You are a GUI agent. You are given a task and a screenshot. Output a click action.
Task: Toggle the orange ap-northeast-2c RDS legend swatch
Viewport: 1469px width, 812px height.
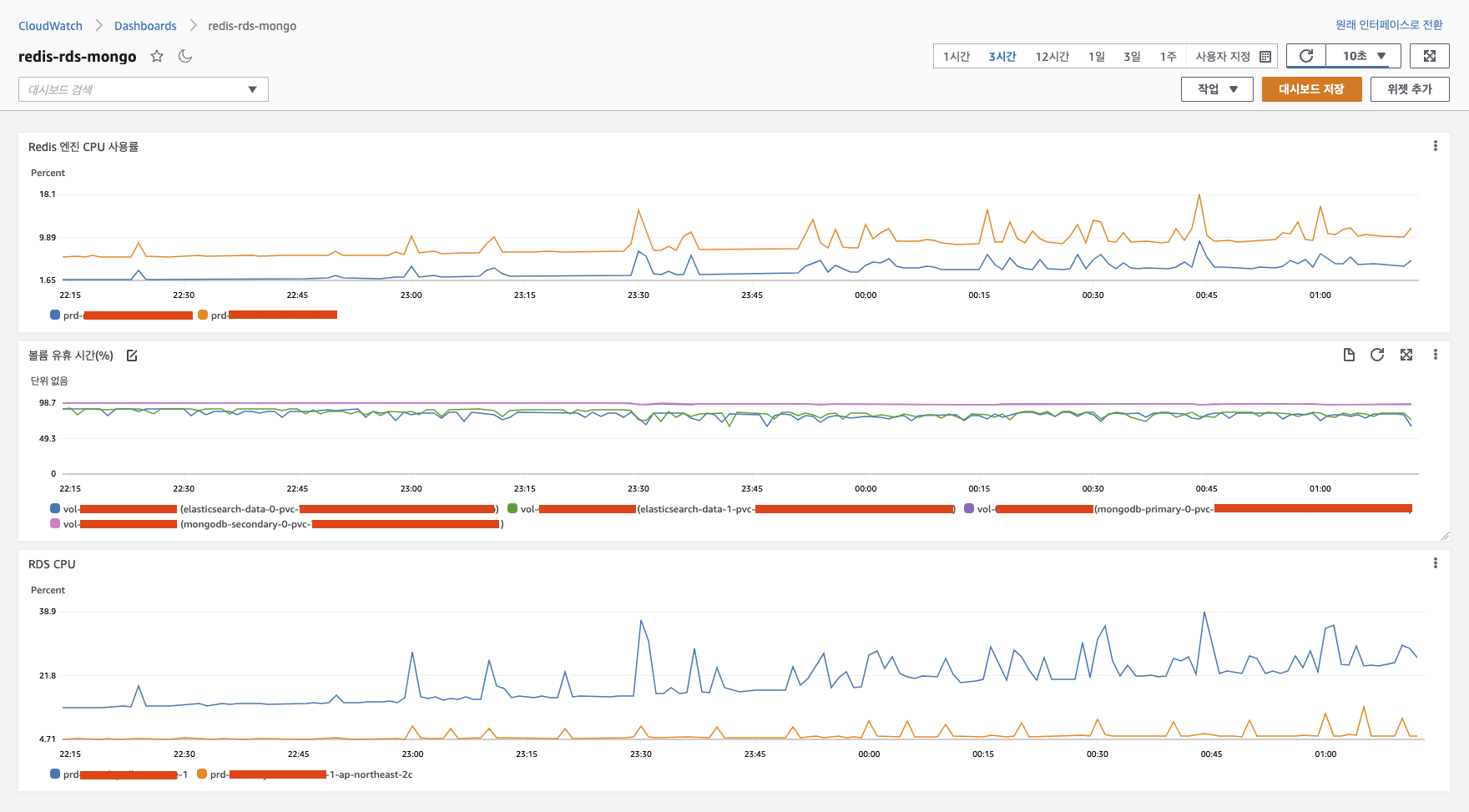tap(202, 774)
